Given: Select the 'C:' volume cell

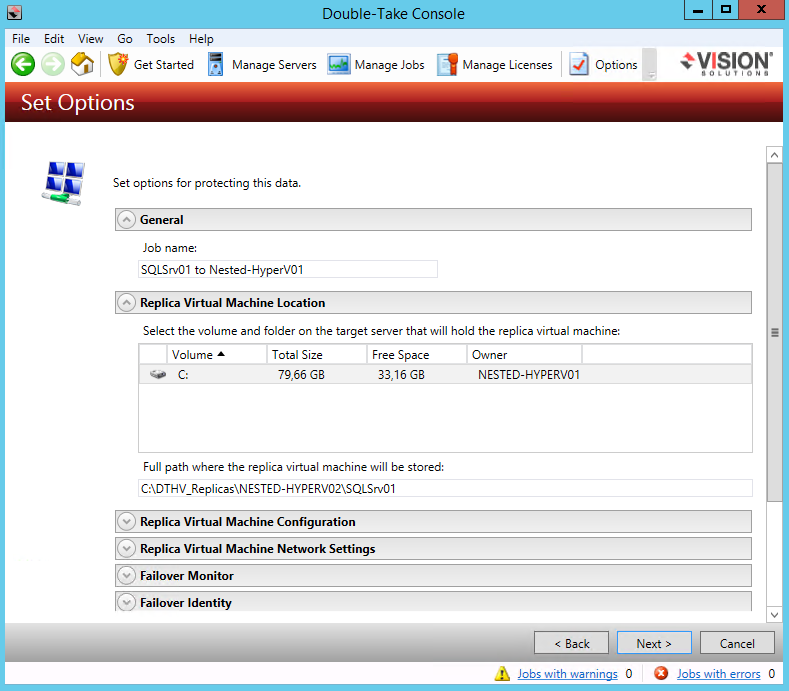Looking at the screenshot, I should (x=183, y=375).
